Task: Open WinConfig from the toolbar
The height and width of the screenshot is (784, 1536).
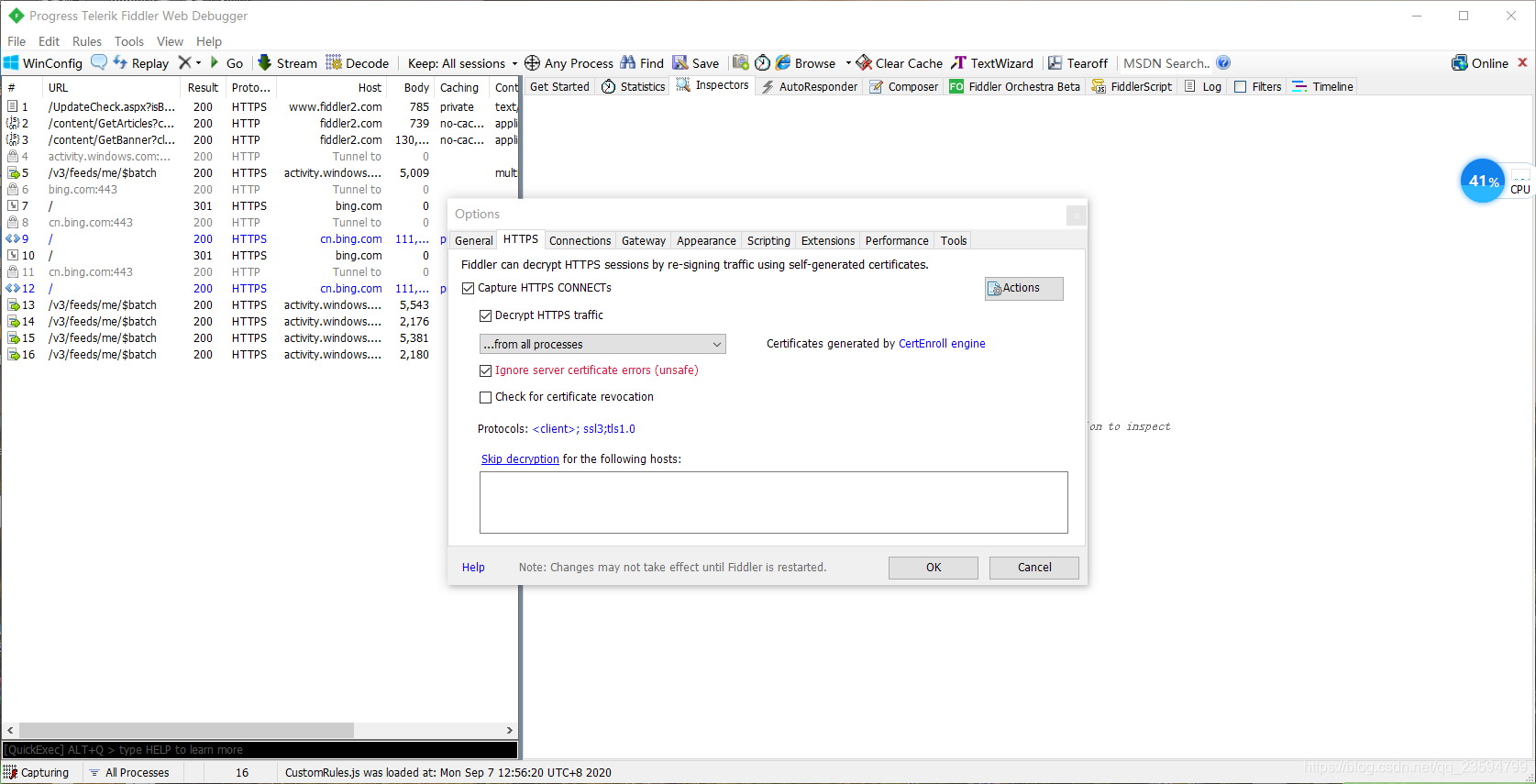Action: (43, 63)
